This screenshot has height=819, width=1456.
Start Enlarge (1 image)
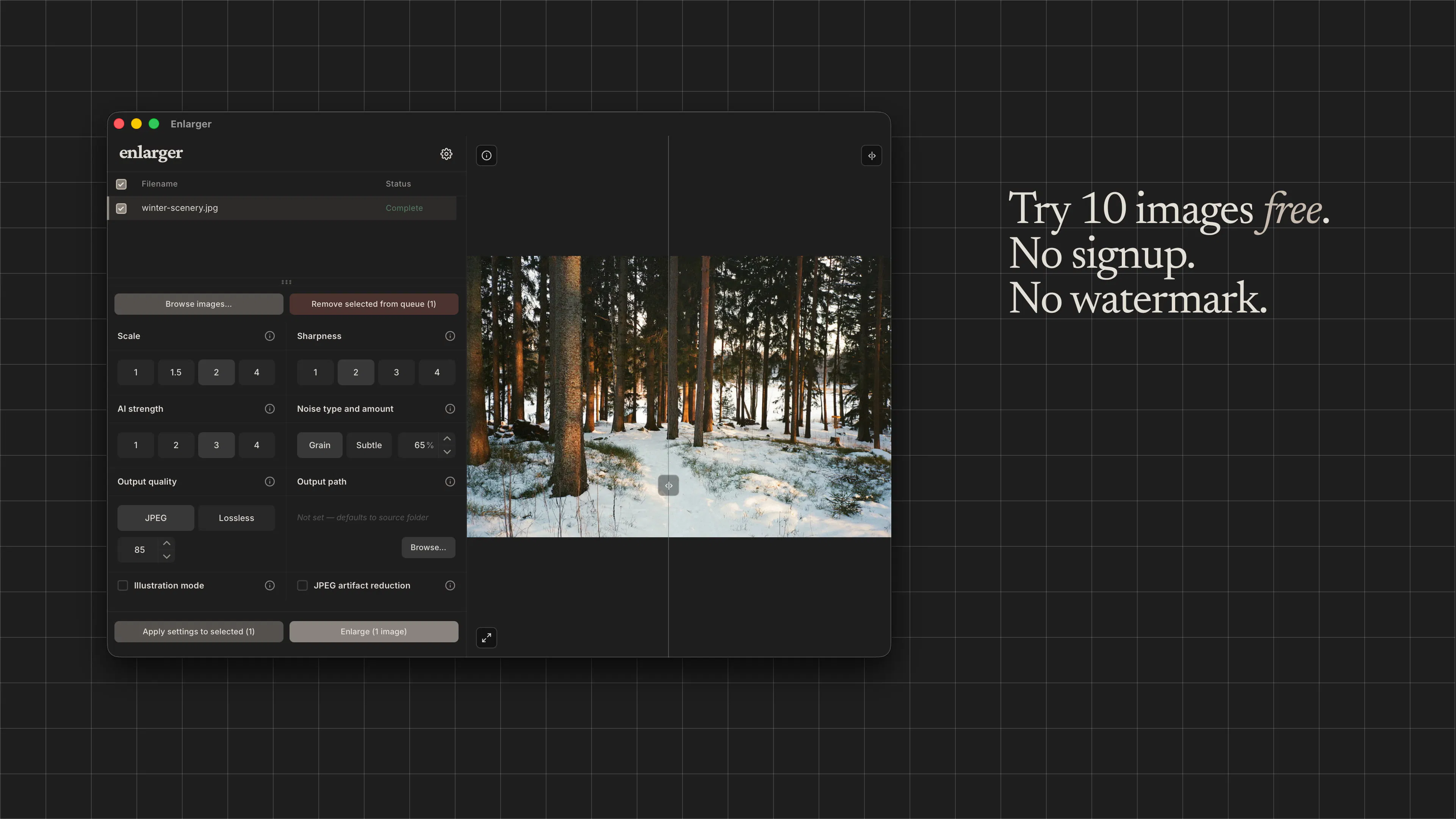[374, 632]
